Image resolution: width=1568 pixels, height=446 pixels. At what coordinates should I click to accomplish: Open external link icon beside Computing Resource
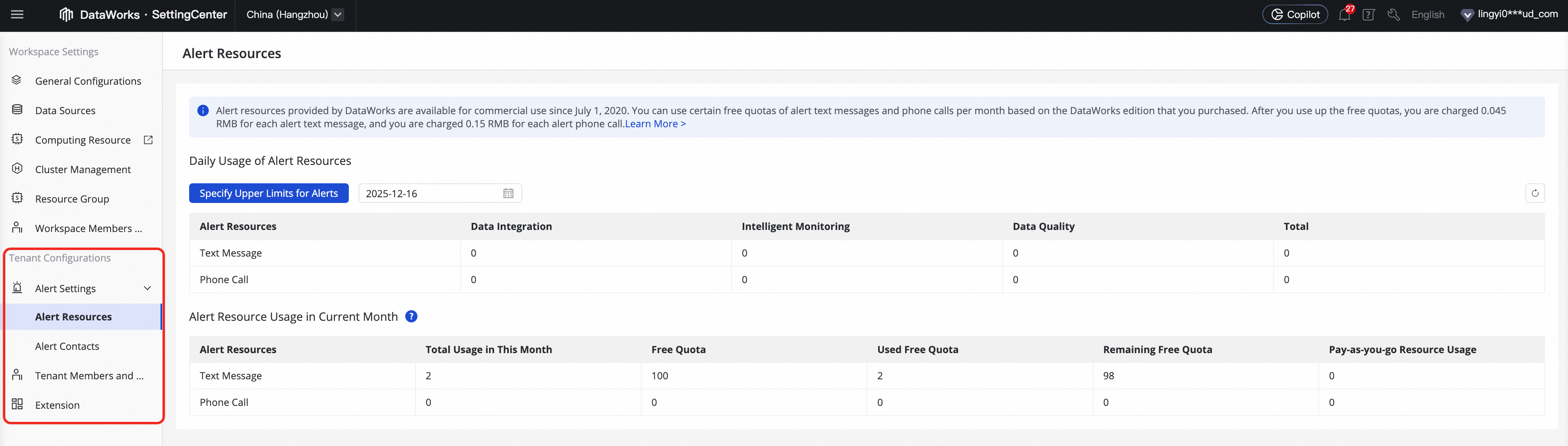click(x=148, y=140)
